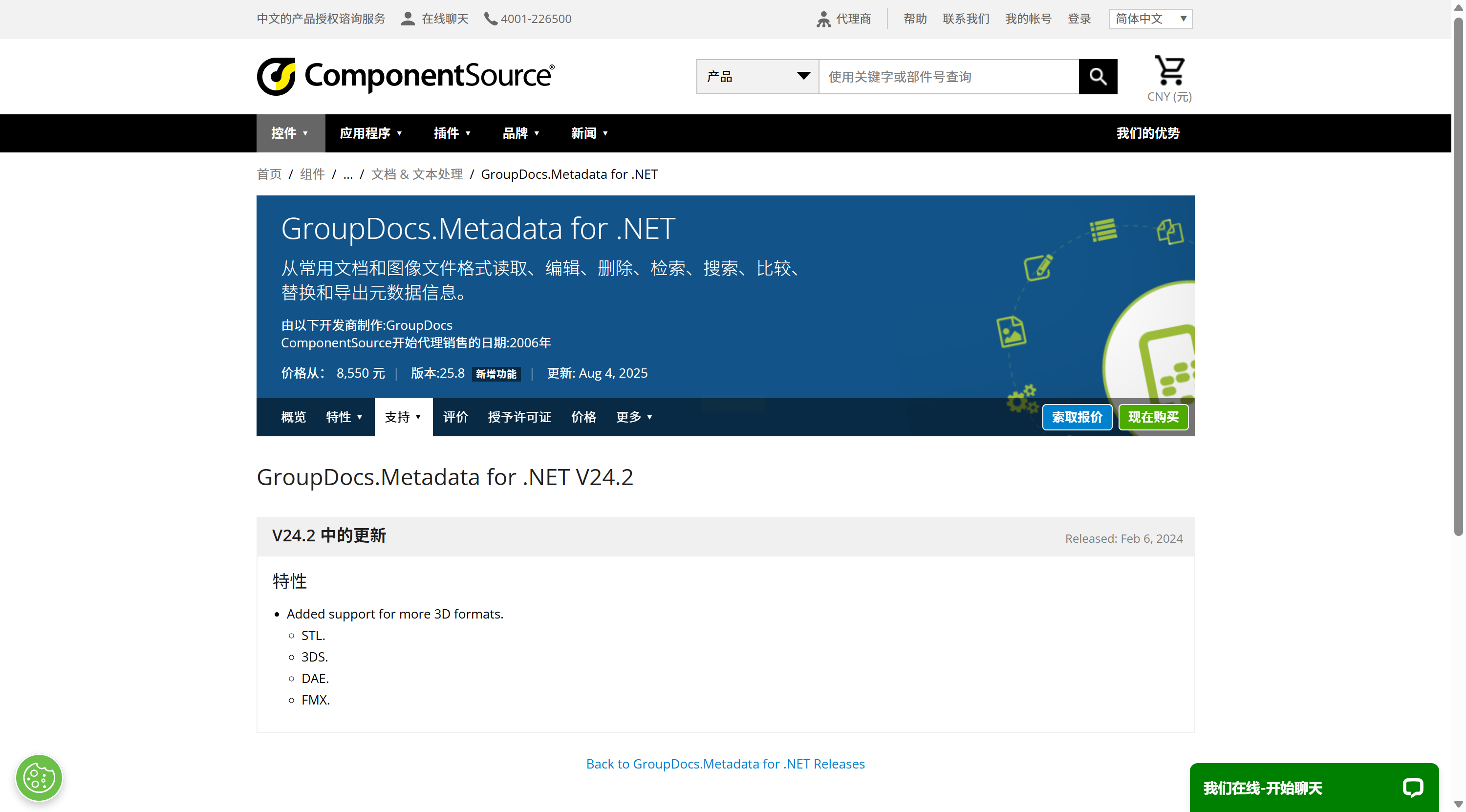Switch to the 授予许可证 tab

point(519,417)
